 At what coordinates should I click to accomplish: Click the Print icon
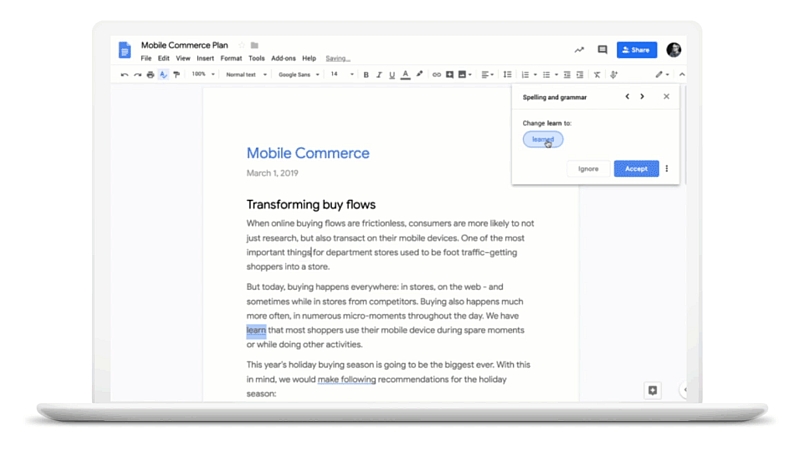click(150, 74)
